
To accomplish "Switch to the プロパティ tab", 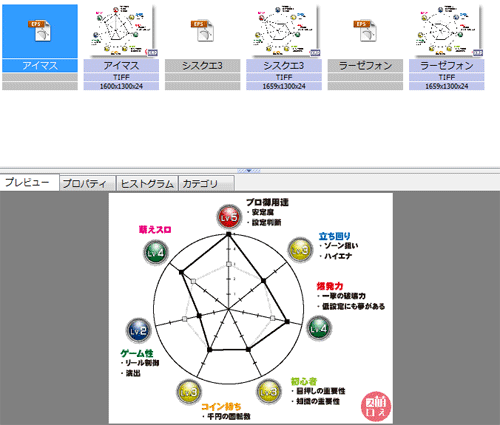I will click(x=87, y=183).
